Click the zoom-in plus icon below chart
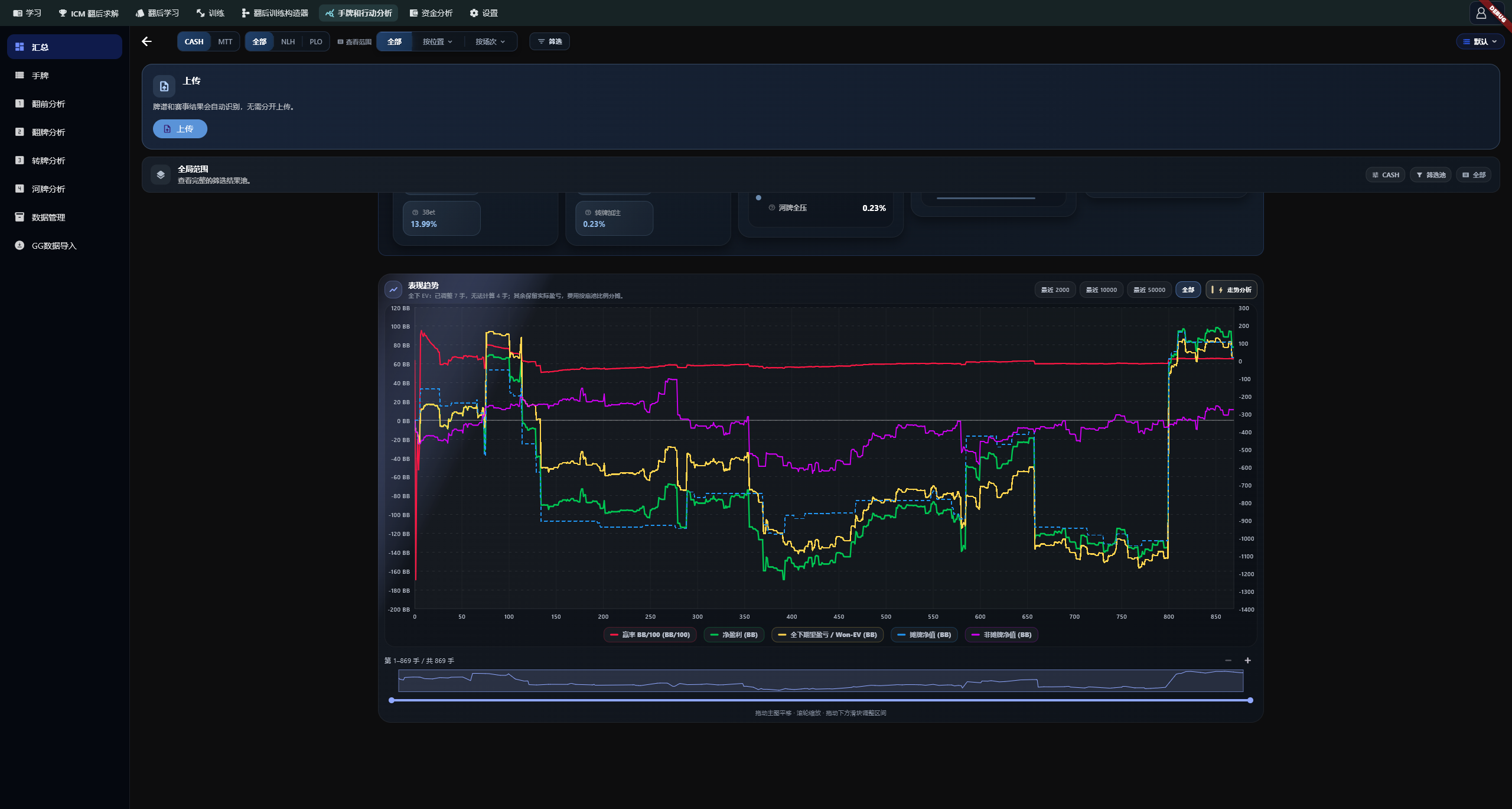The image size is (1512, 809). tap(1247, 661)
